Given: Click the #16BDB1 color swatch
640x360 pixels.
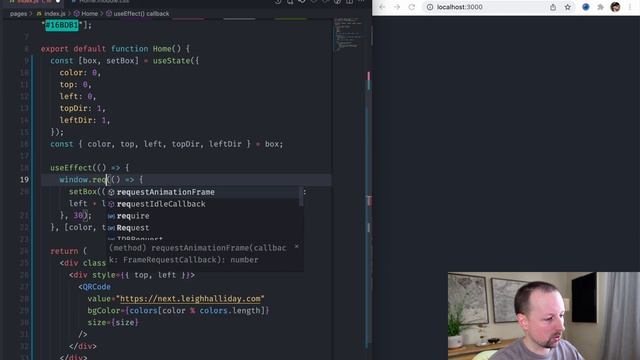Looking at the screenshot, I should coord(62,25).
